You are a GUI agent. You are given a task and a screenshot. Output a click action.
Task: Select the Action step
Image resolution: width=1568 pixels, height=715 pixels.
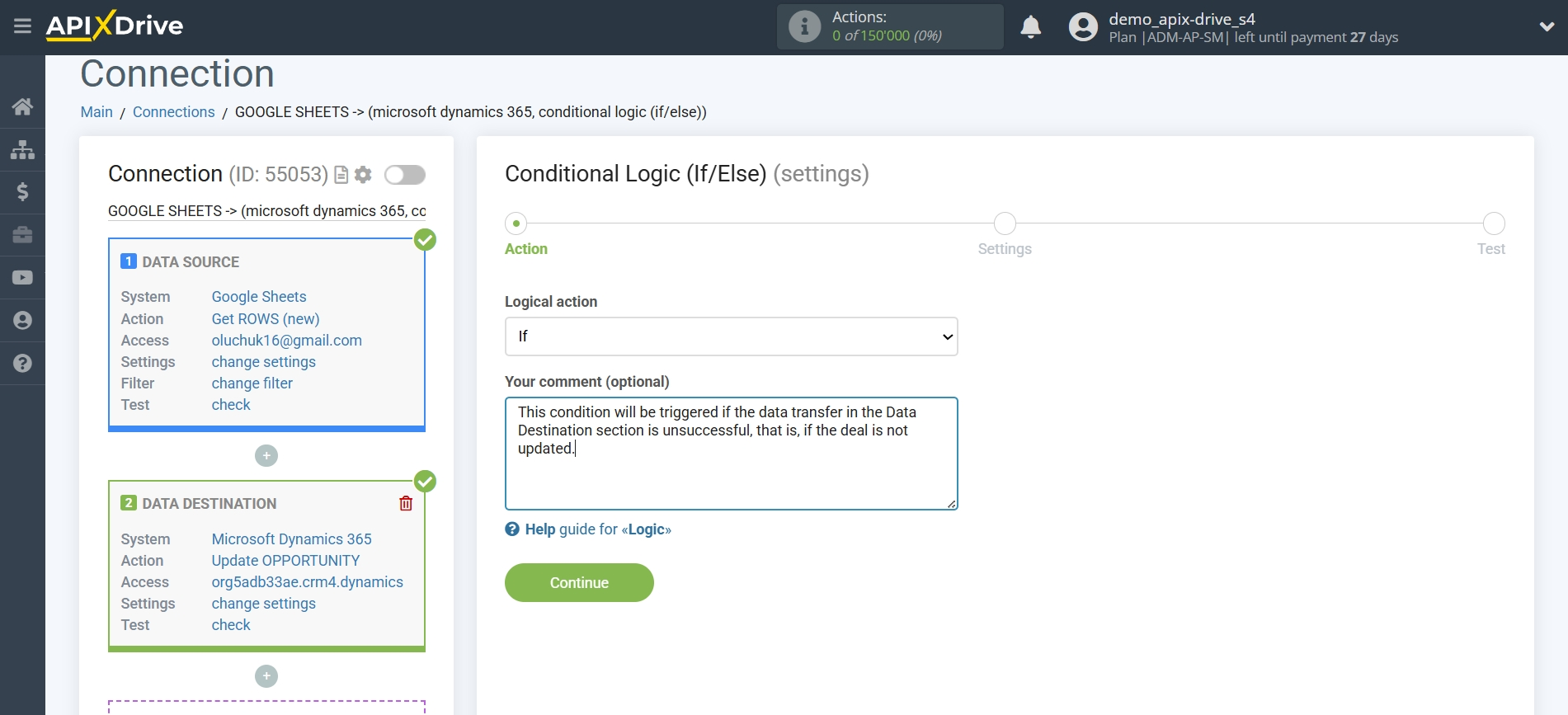[516, 223]
